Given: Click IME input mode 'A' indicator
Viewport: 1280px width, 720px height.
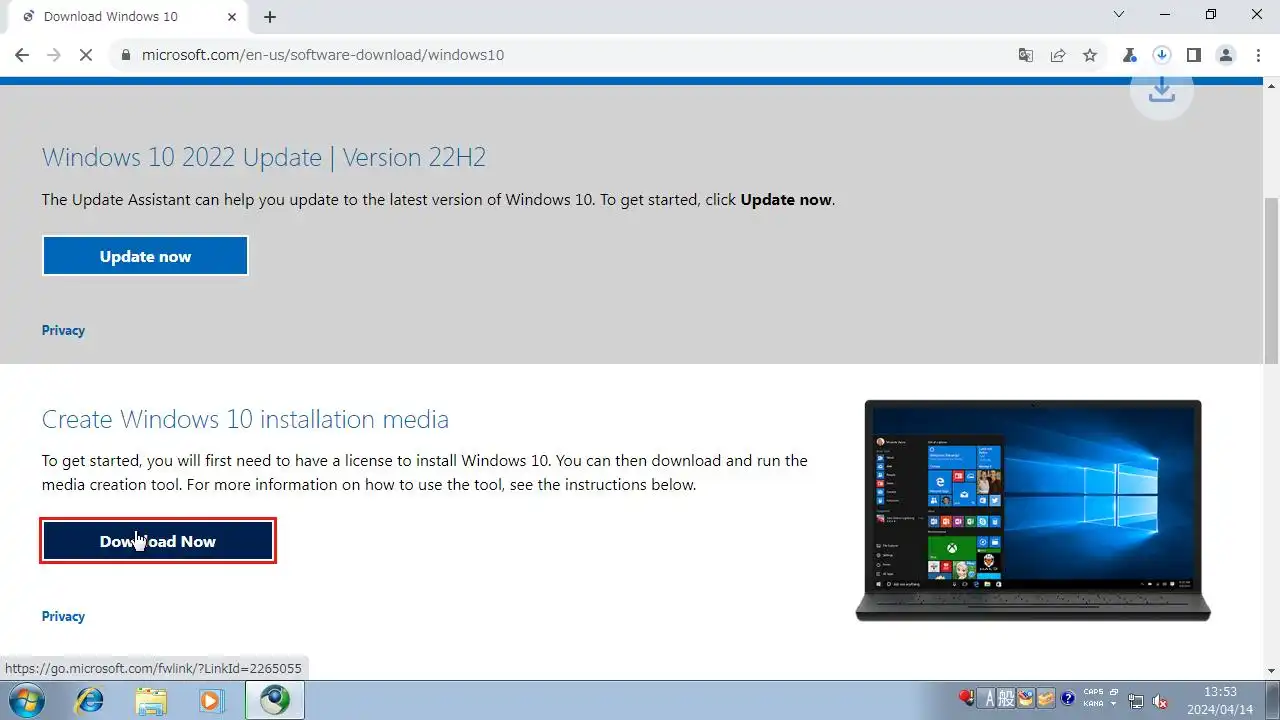Looking at the screenshot, I should coord(987,699).
